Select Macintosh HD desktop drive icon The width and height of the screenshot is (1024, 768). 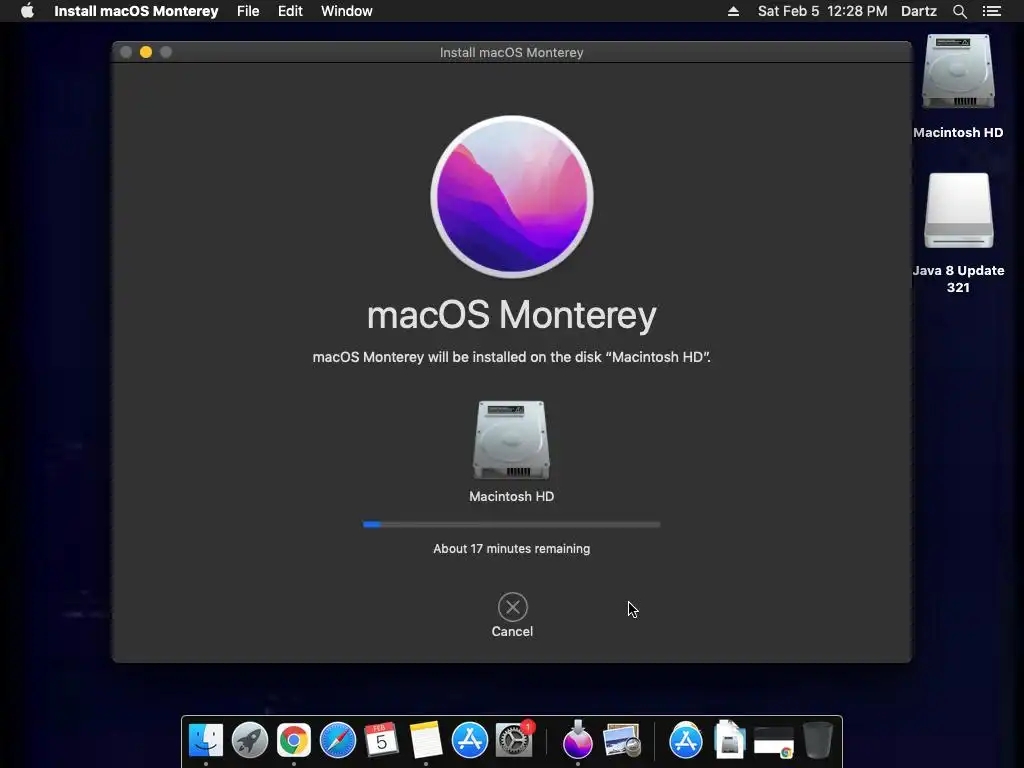pyautogui.click(x=958, y=72)
